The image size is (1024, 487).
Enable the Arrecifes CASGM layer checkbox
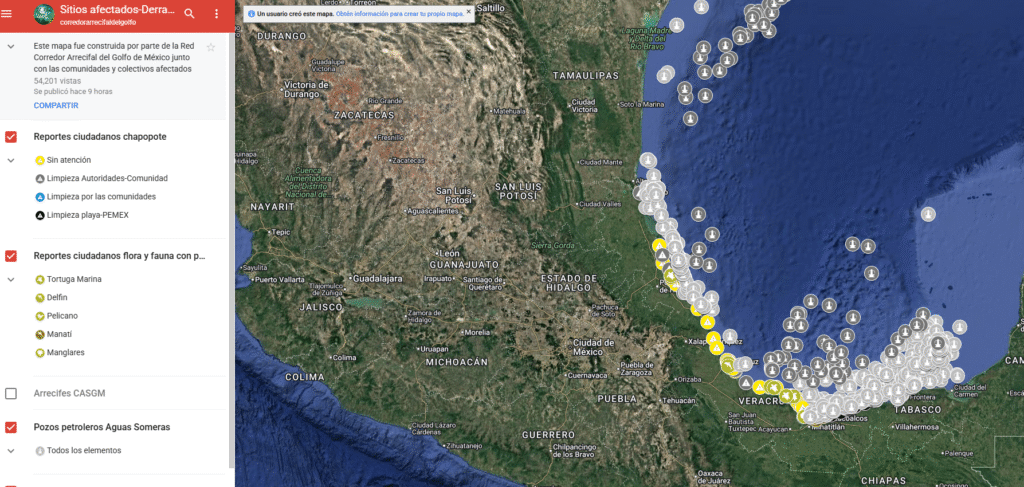tap(11, 393)
